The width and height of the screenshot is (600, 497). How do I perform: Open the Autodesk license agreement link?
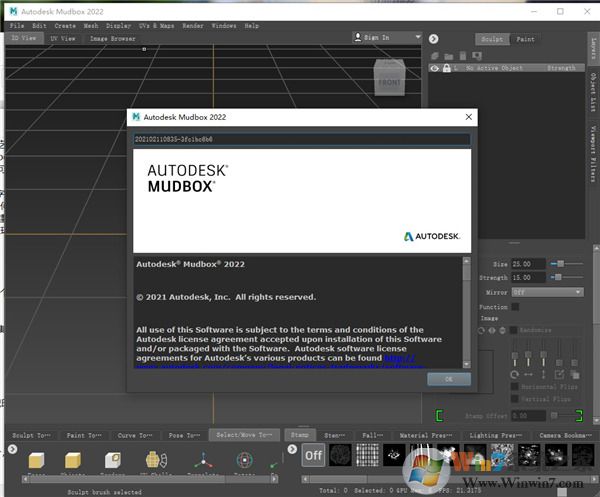400,357
